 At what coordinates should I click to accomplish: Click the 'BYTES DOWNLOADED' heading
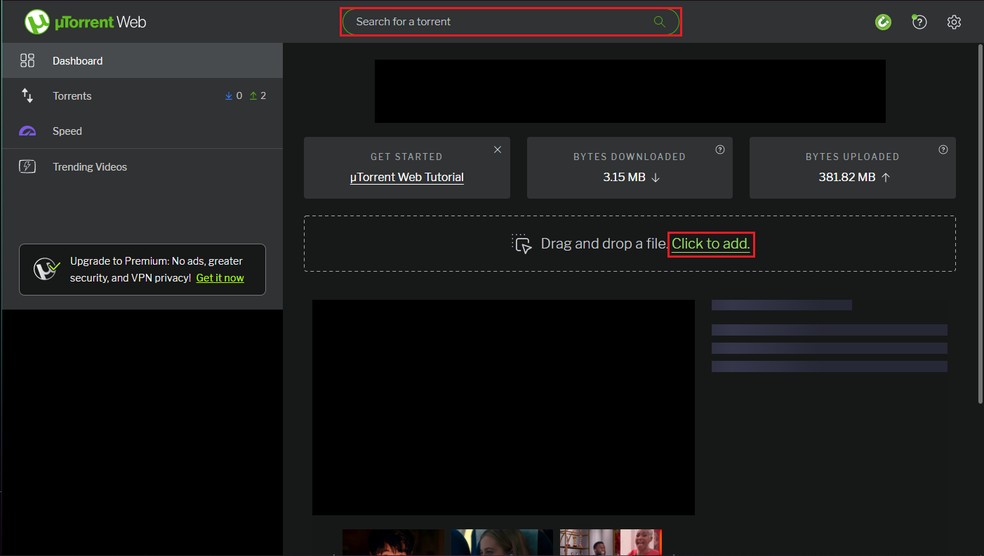pyautogui.click(x=629, y=156)
